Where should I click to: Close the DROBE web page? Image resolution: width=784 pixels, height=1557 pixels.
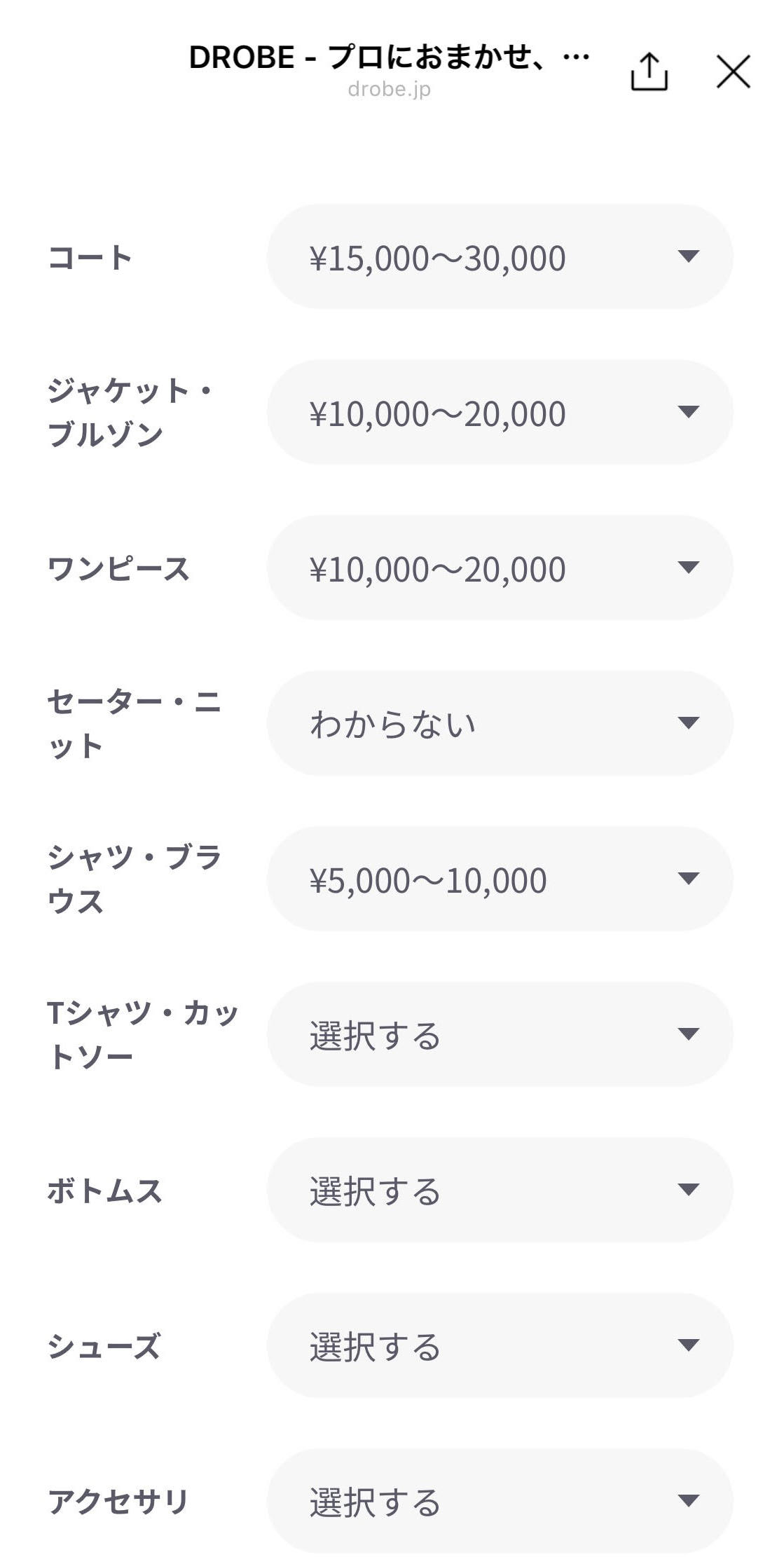[x=733, y=71]
